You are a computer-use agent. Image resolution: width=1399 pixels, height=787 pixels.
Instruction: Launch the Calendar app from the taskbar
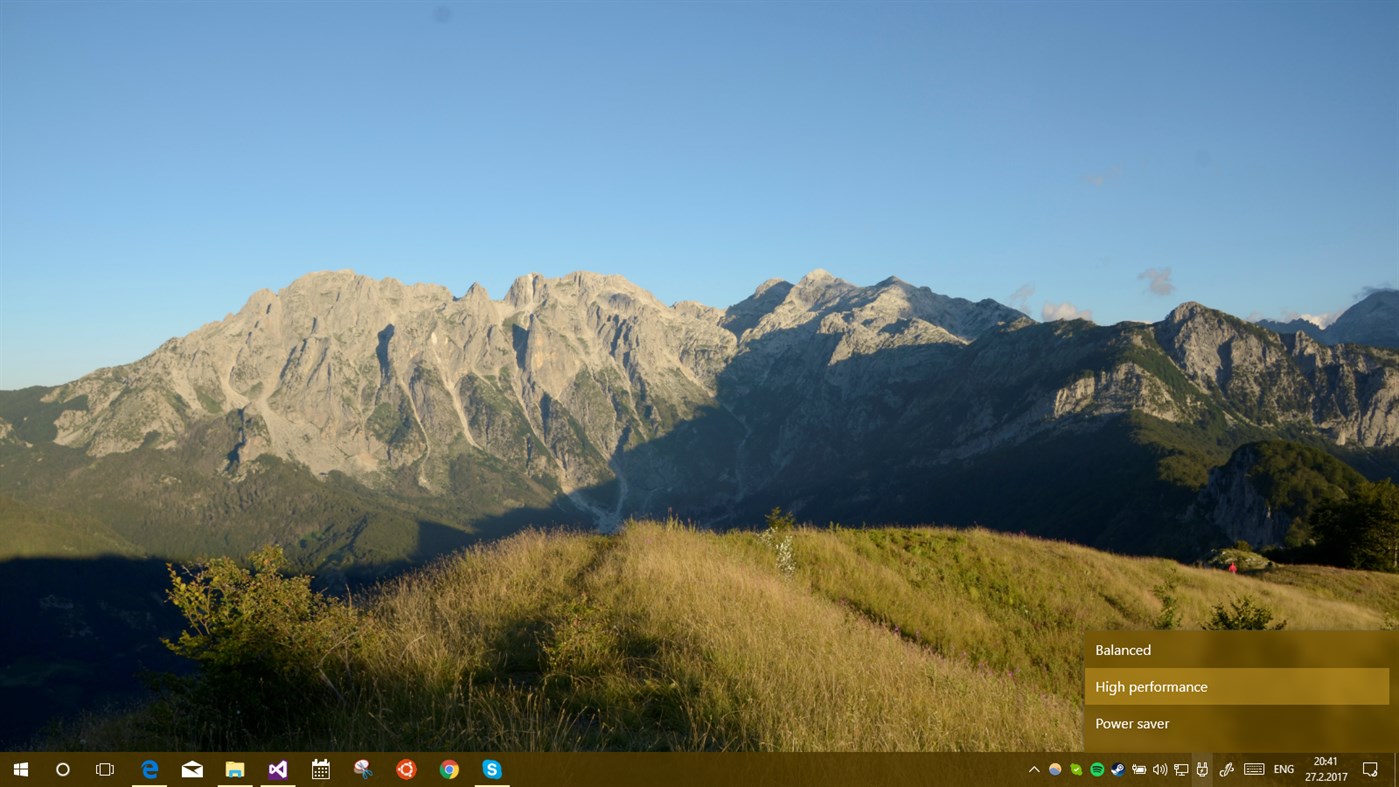pos(320,769)
